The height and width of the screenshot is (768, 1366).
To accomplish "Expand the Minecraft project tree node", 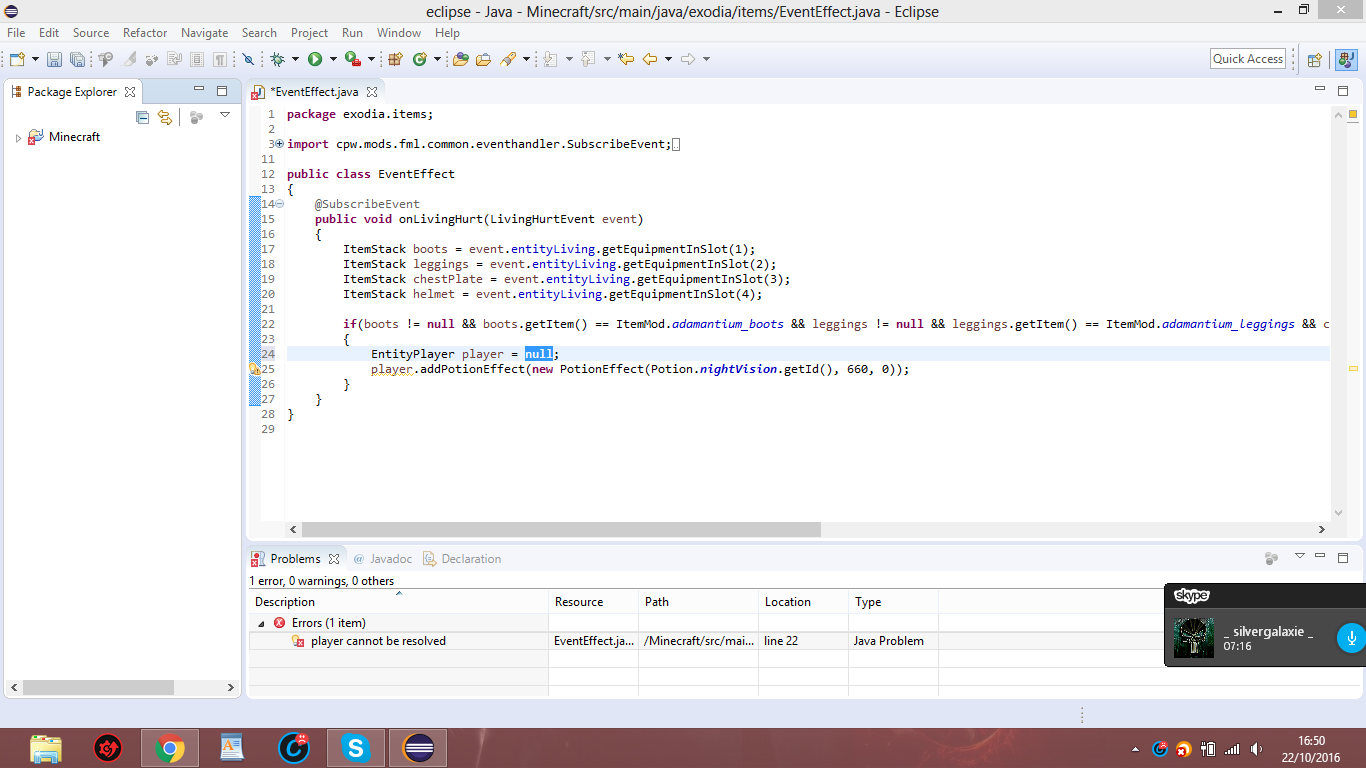I will tap(18, 138).
